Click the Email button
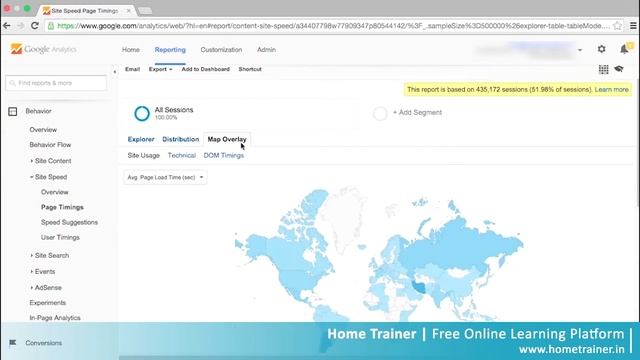Viewport: 640px width, 360px height. 132,69
